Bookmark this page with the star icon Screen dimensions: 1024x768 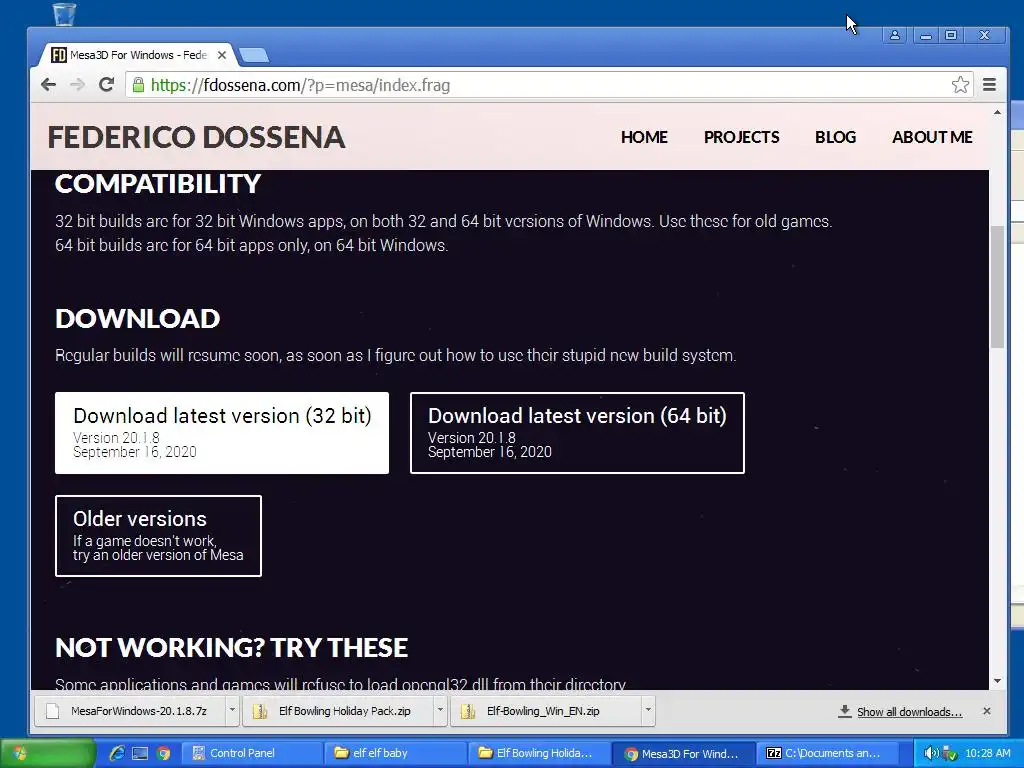click(x=960, y=85)
